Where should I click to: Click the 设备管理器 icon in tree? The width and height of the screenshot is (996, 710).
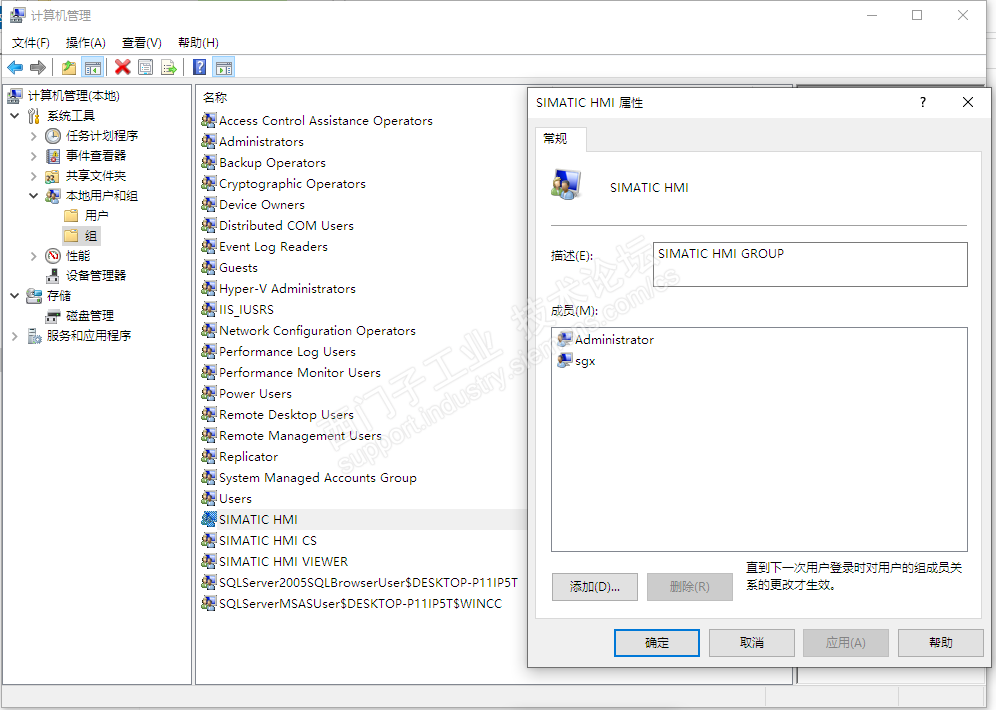point(53,276)
